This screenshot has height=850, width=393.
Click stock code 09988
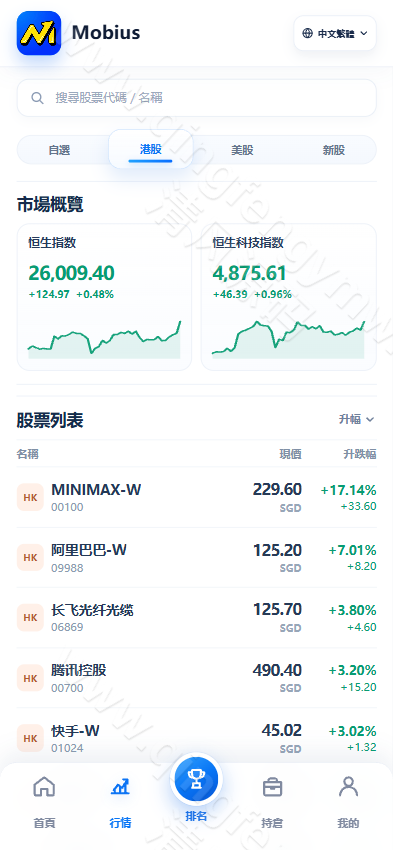[67, 568]
